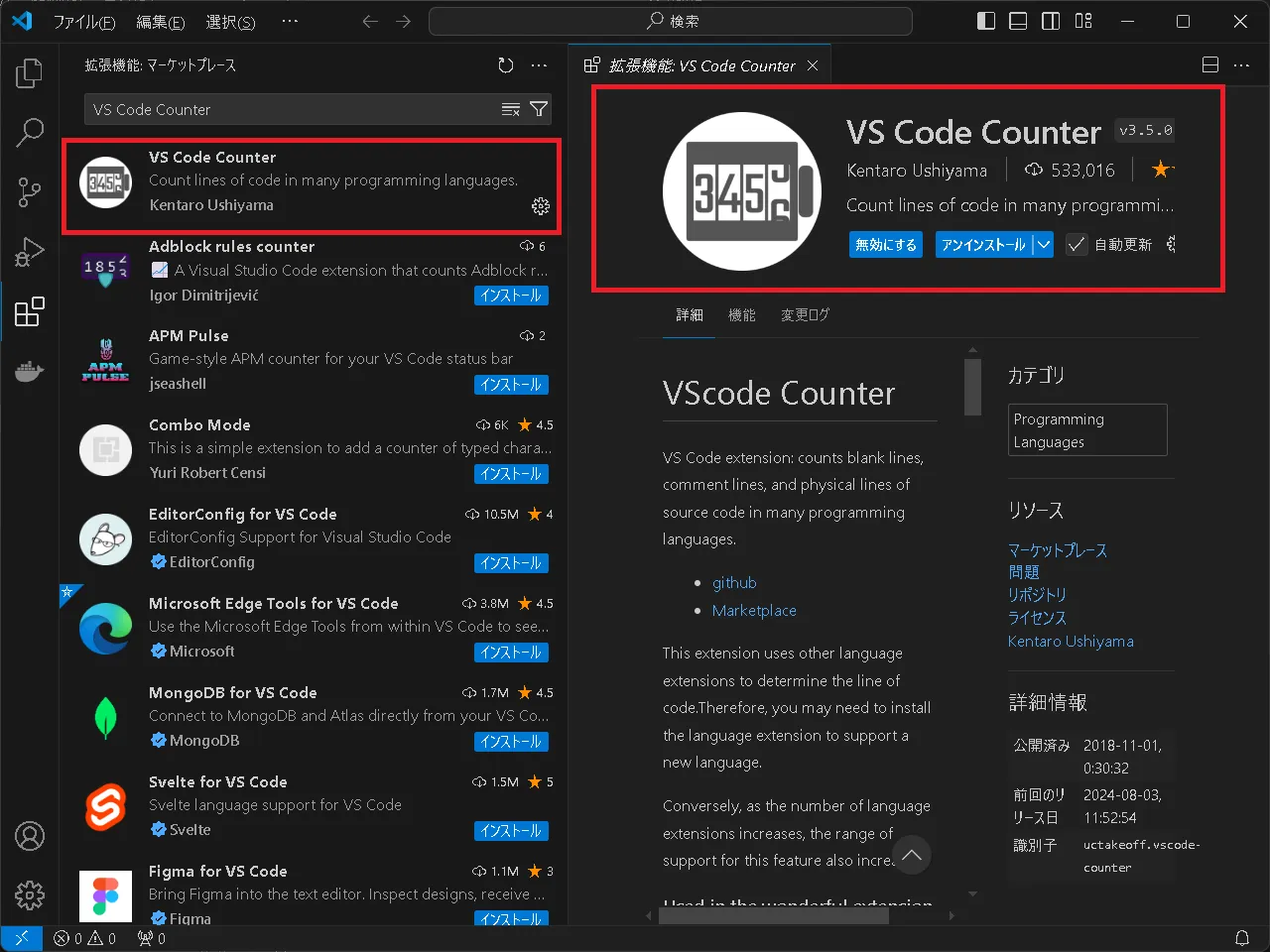Viewport: 1270px width, 952px height.
Task: Click Programming Languages category tag
Action: pos(1087,430)
